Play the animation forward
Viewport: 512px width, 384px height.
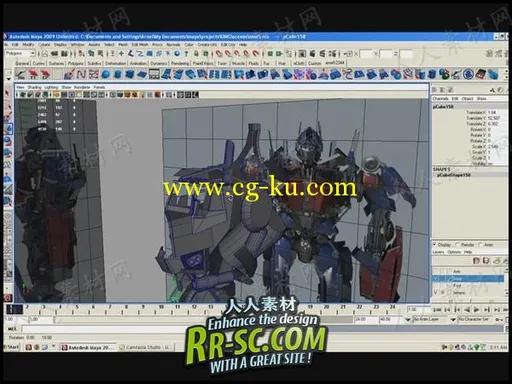[476, 310]
